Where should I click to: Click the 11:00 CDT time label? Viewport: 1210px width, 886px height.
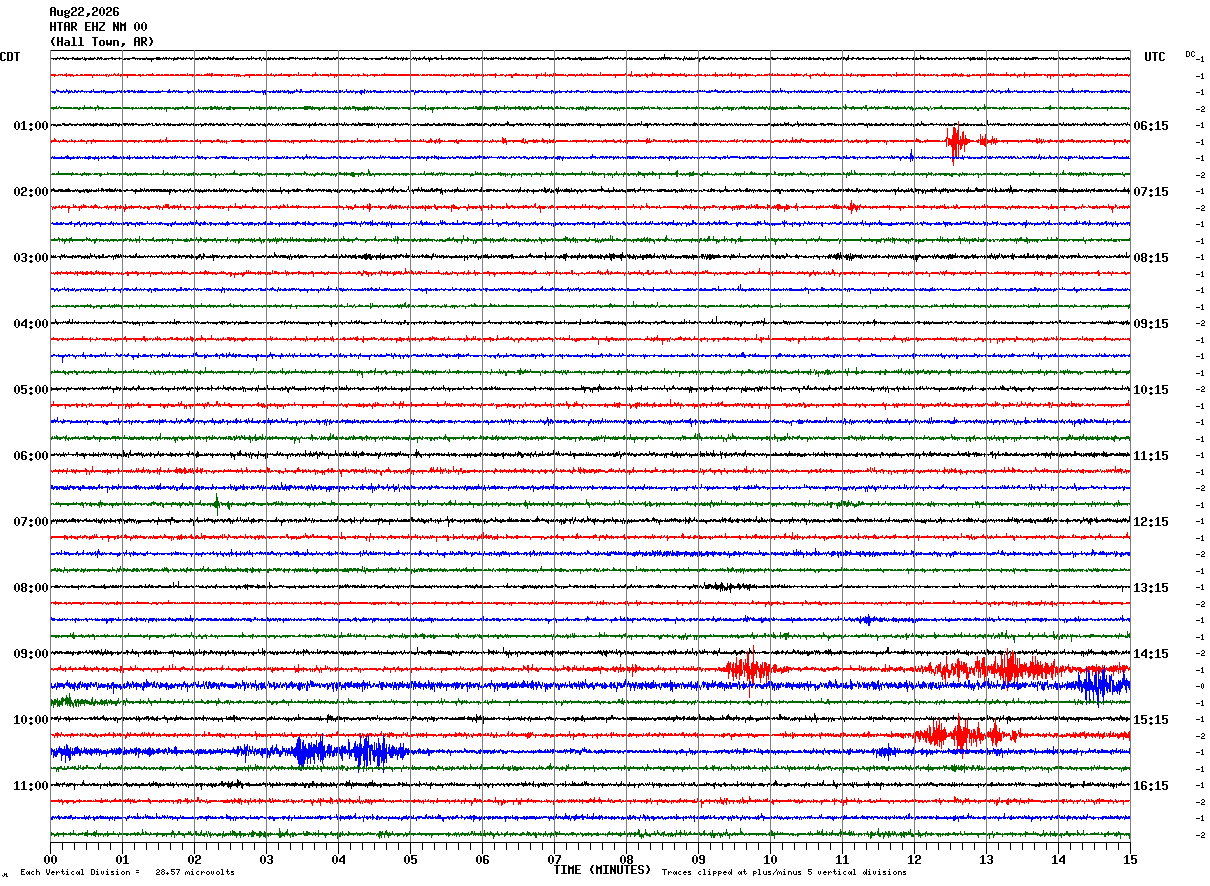[30, 786]
